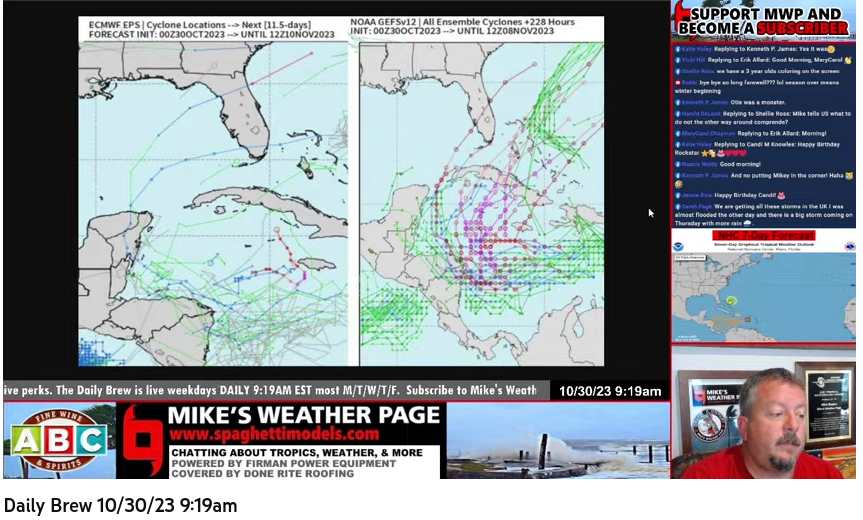Click MaryCarol Chapman's 'Morning!' reply
Screen dimensions: 863x520
[x=753, y=133]
